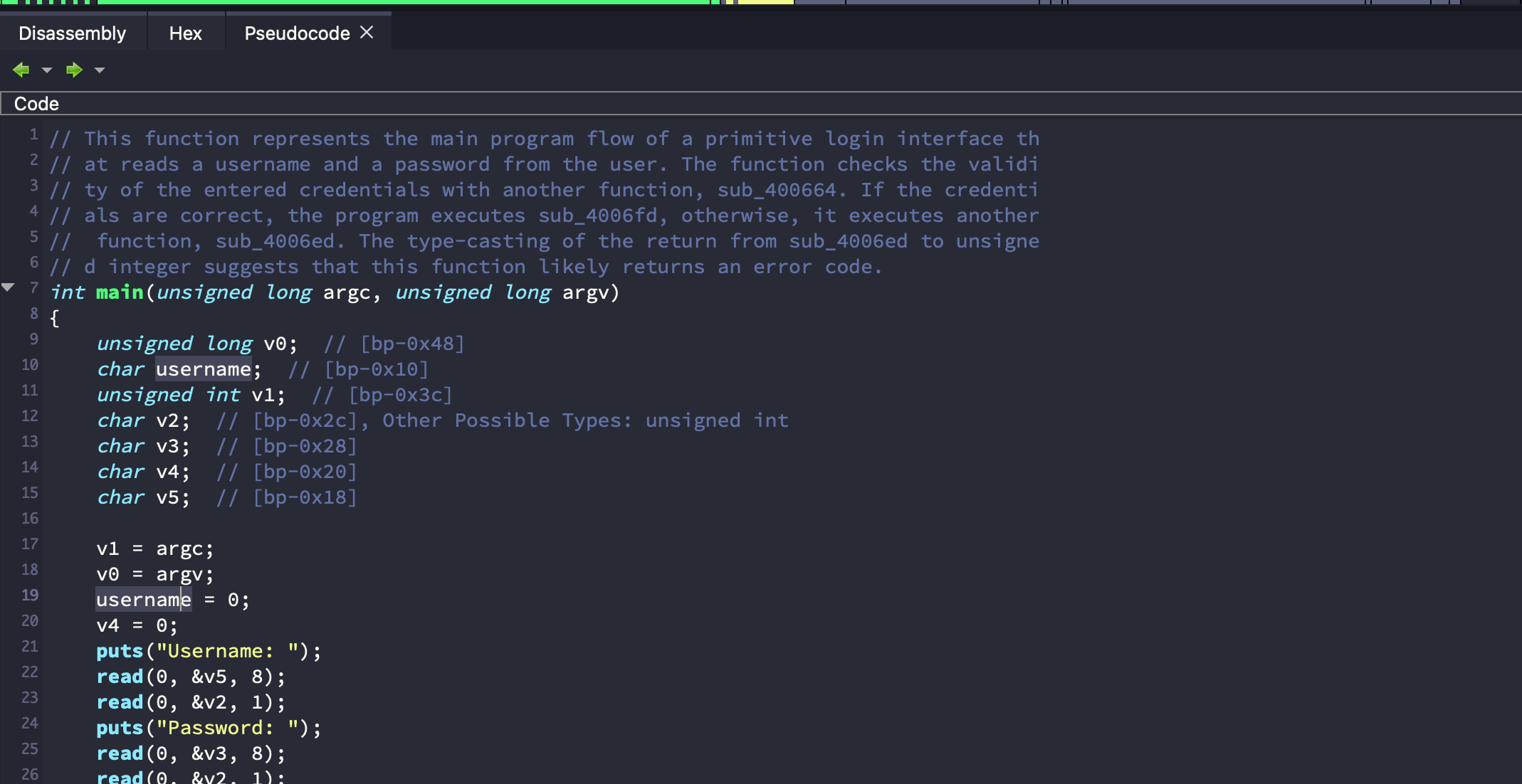Image resolution: width=1522 pixels, height=784 pixels.
Task: Switch to the Disassembly tab
Action: coord(72,33)
